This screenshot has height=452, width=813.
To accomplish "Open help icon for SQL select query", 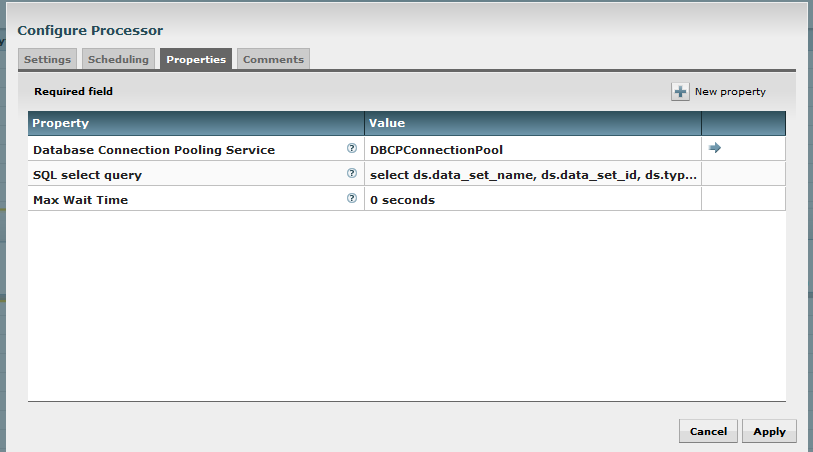I will click(x=352, y=173).
